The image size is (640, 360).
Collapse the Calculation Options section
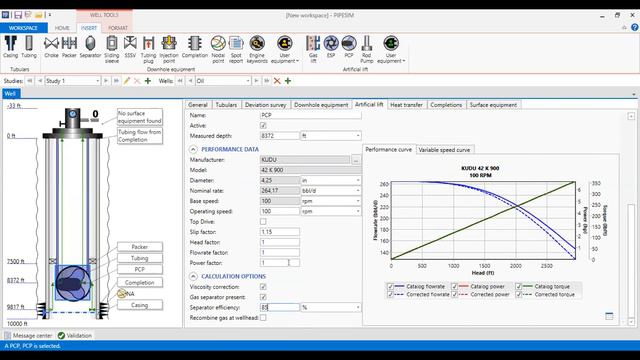pos(193,276)
